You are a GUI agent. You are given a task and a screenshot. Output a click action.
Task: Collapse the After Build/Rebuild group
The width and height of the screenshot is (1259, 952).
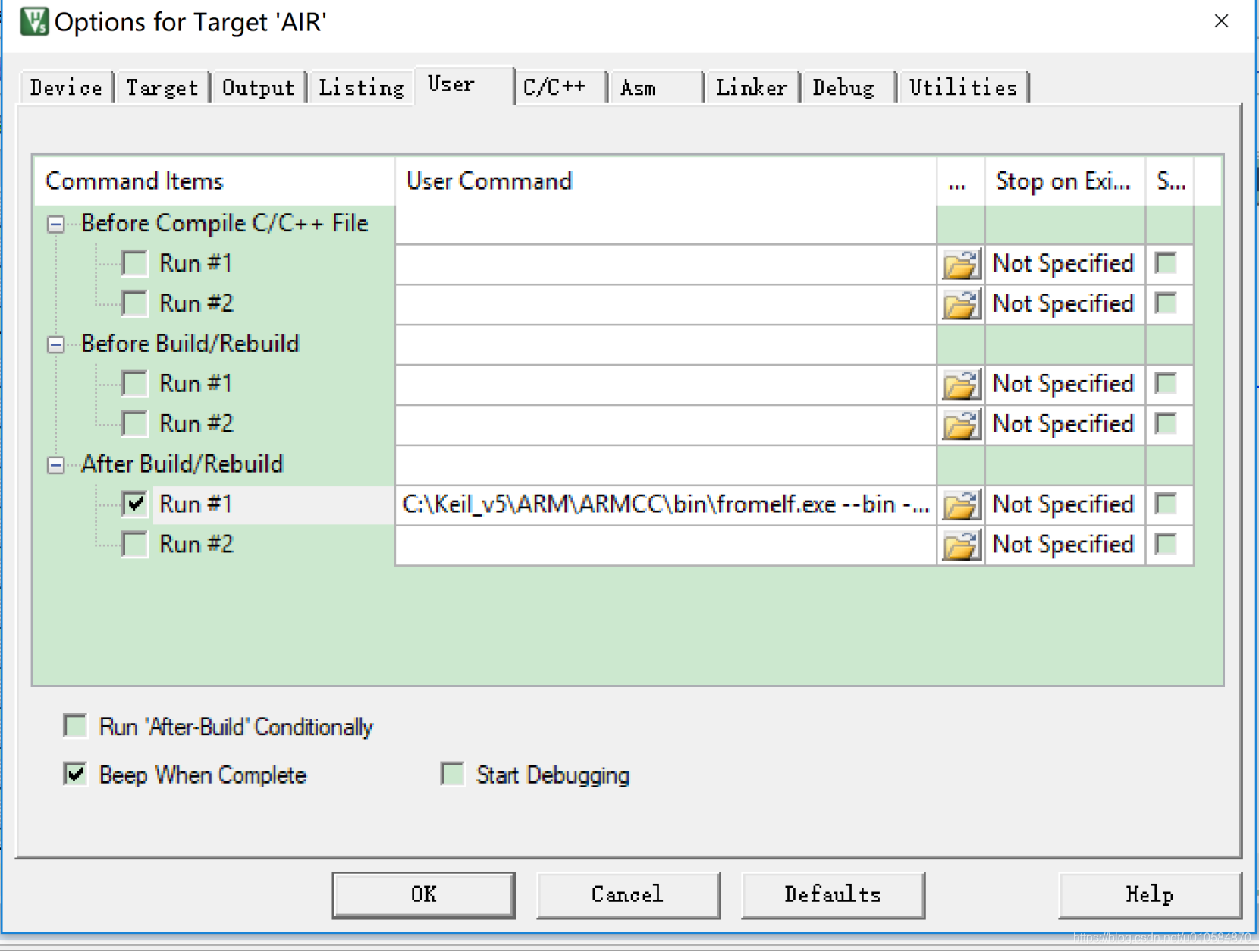[x=55, y=464]
